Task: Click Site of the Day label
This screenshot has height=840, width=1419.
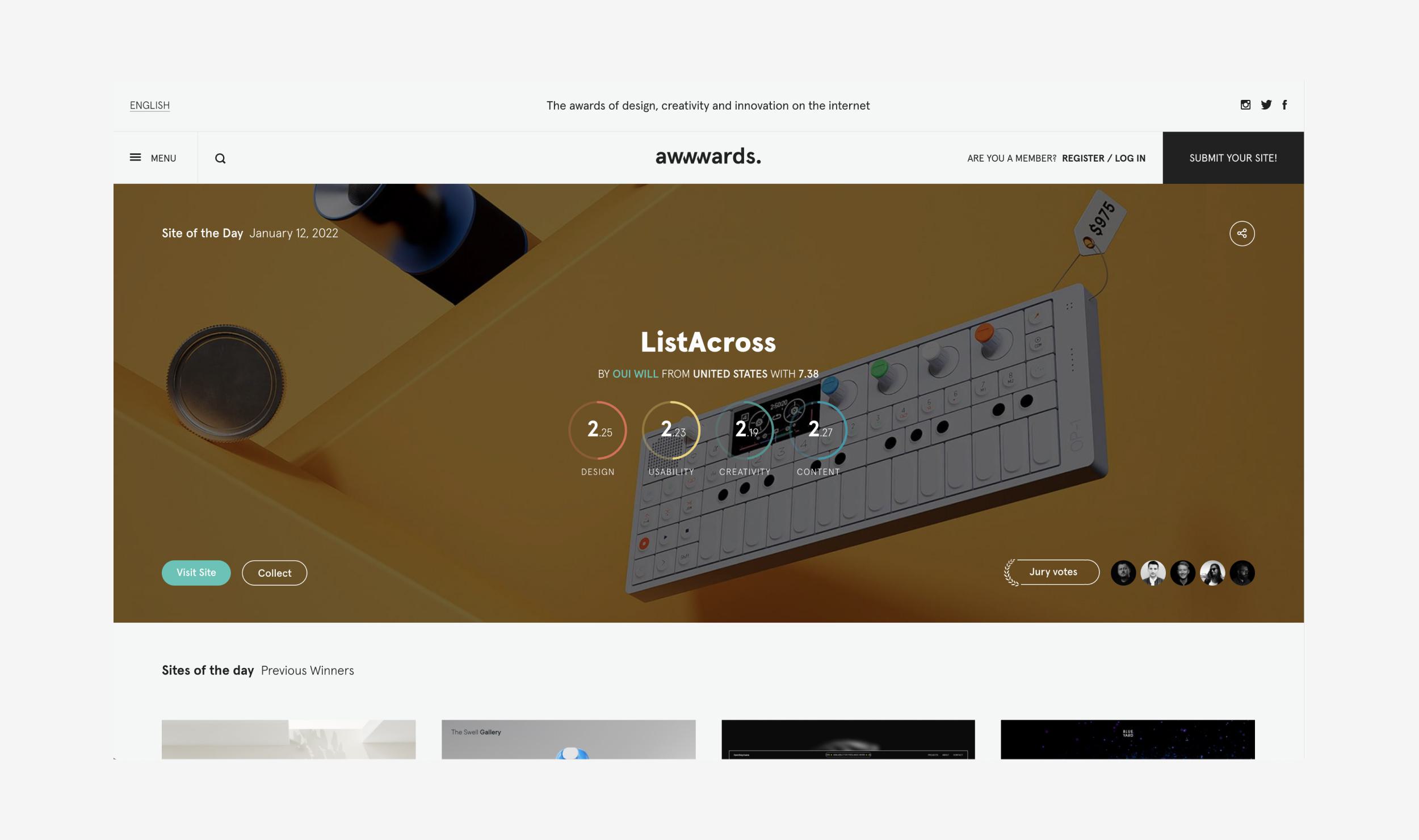Action: (202, 233)
